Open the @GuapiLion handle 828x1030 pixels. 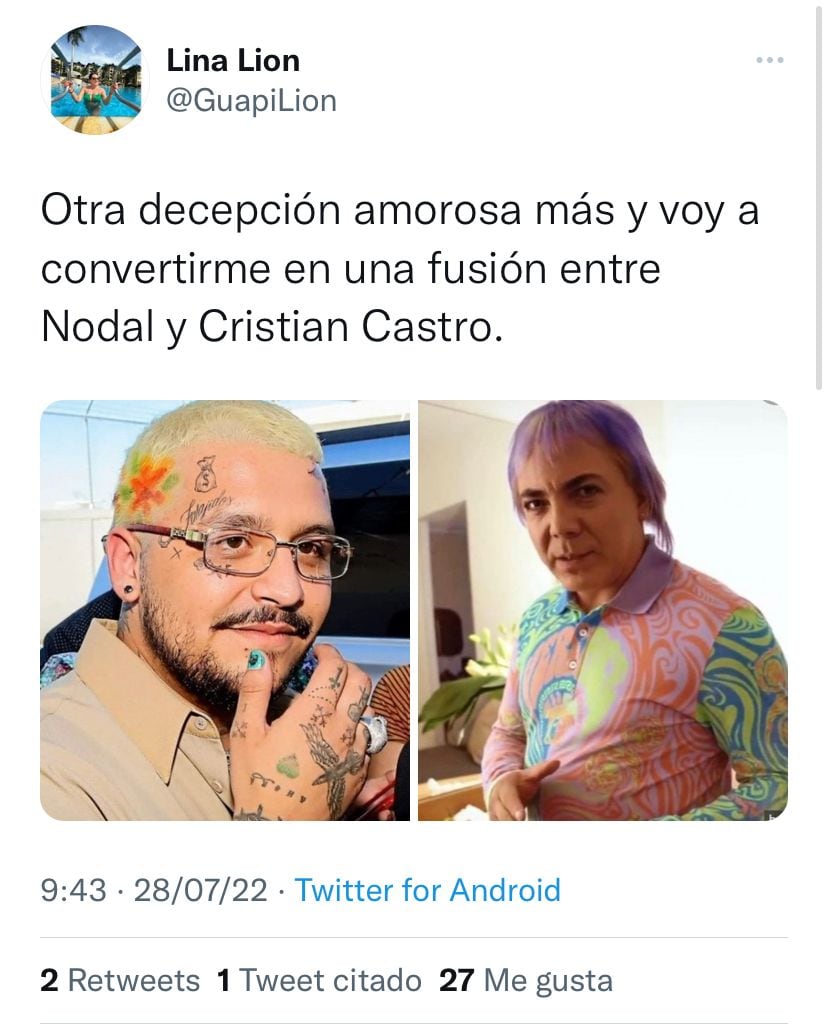coord(252,101)
